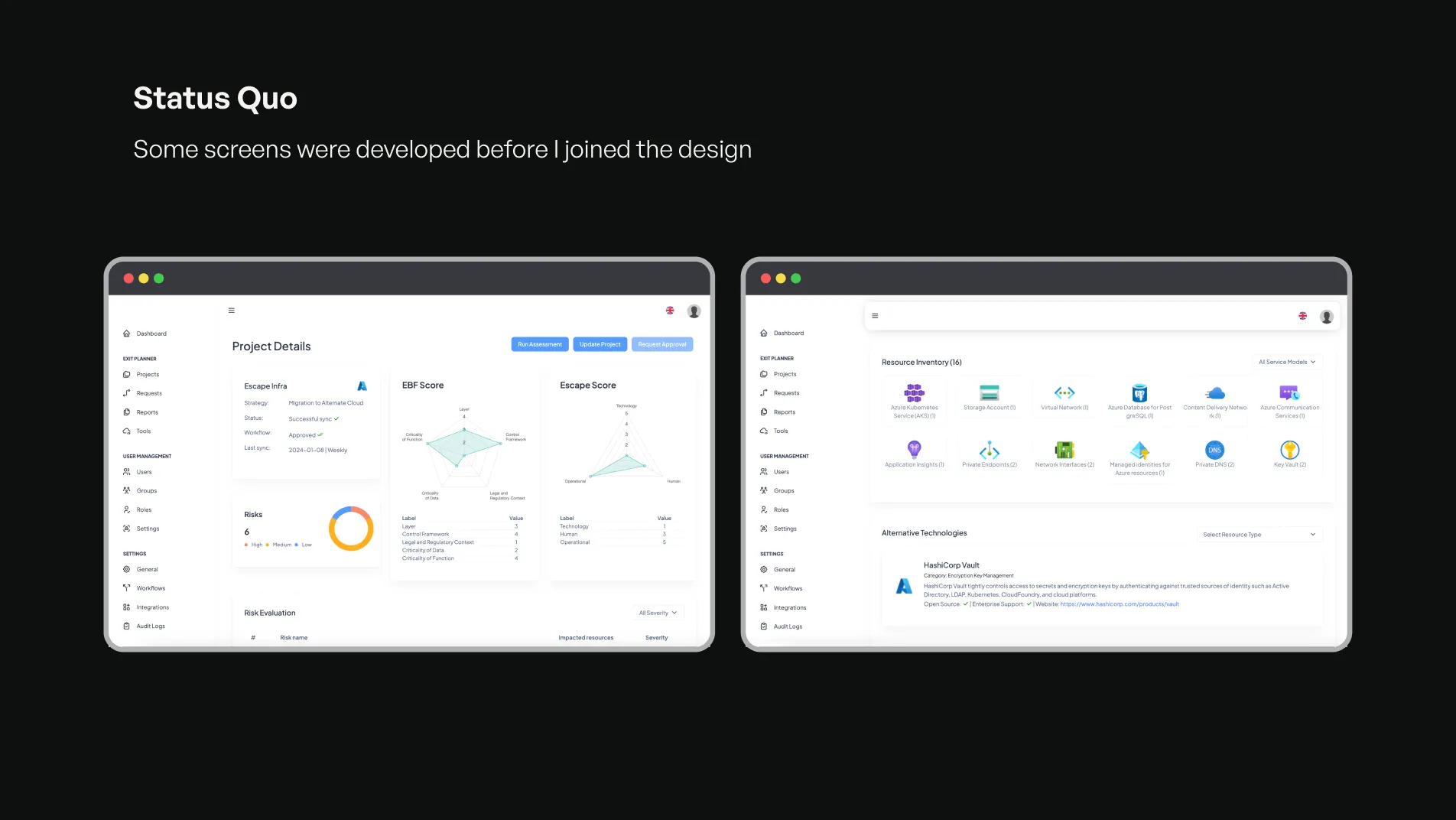Open language flag in Resource Inventory window
The height and width of the screenshot is (820, 1456).
(1302, 316)
